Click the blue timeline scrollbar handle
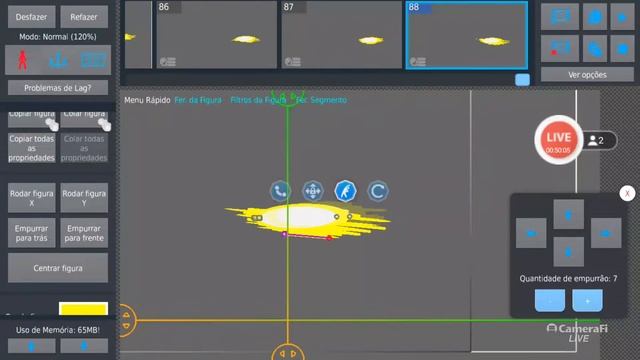This screenshot has height=360, width=640. [522, 80]
